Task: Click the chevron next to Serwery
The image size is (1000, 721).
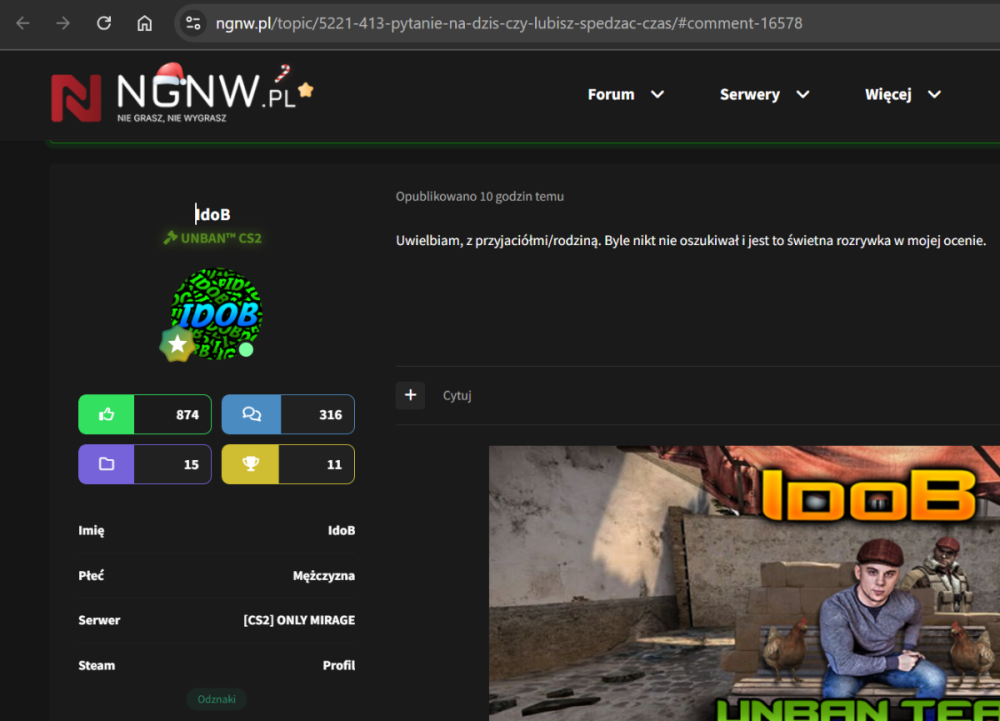Action: 803,94
